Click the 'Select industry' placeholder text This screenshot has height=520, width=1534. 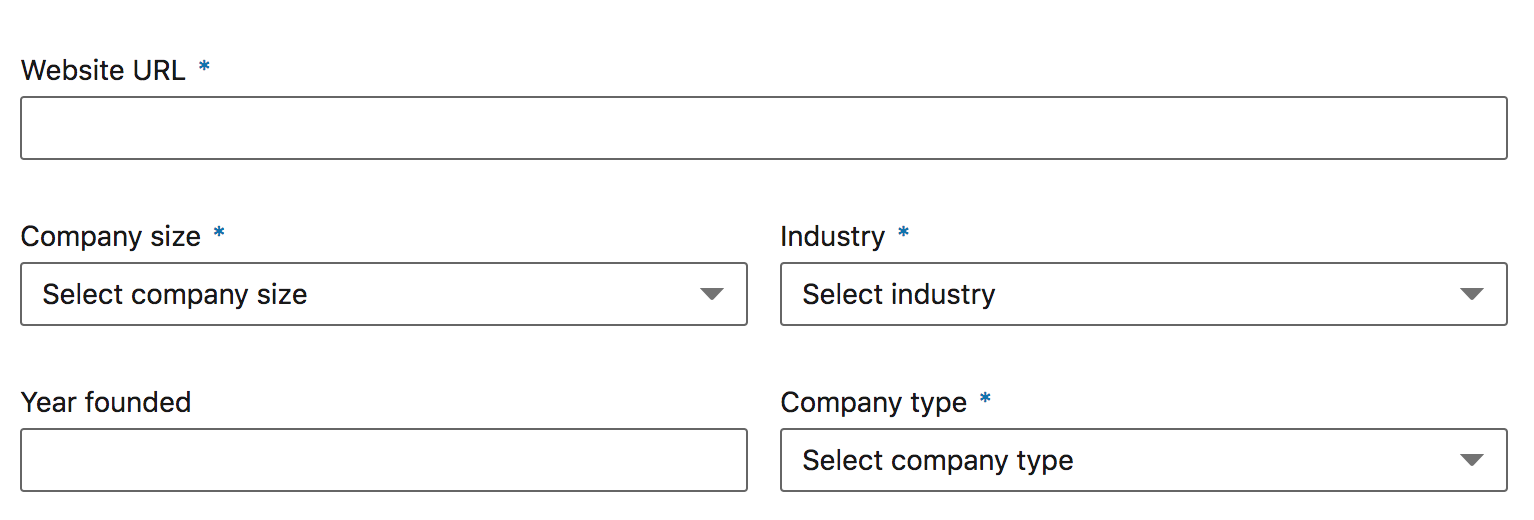pyautogui.click(x=898, y=294)
